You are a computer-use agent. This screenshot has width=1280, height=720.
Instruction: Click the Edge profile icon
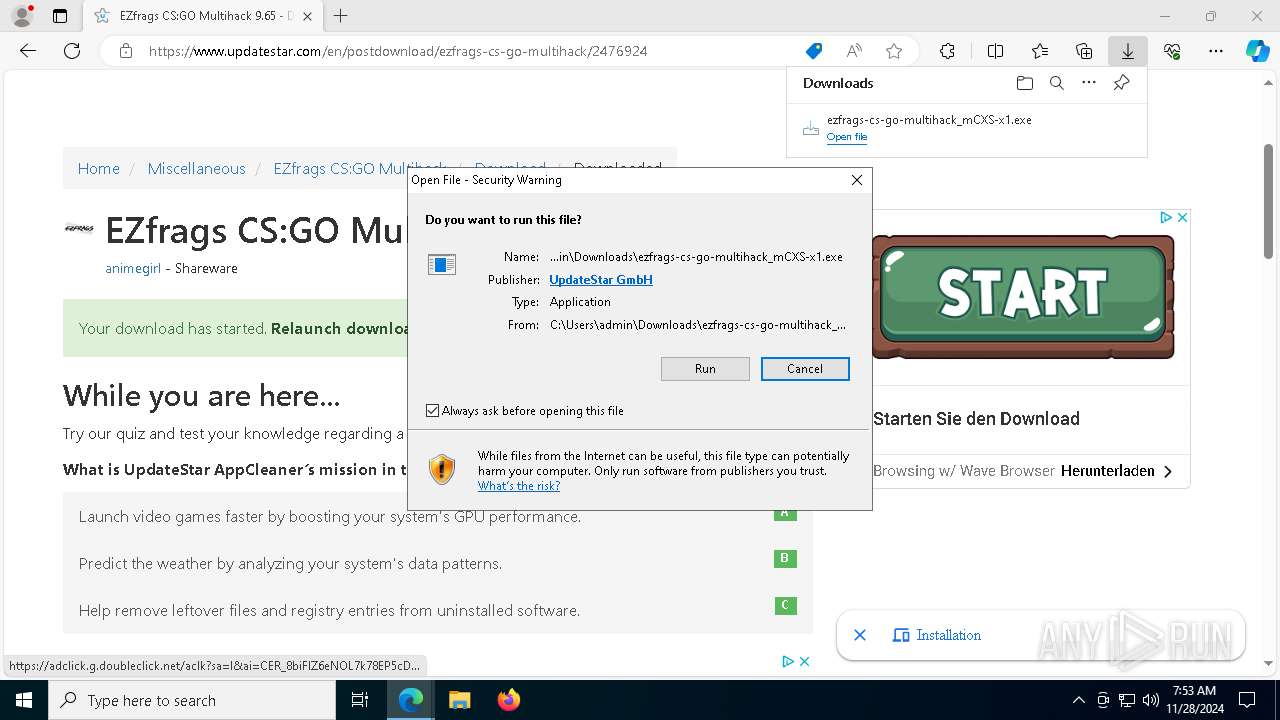[22, 16]
